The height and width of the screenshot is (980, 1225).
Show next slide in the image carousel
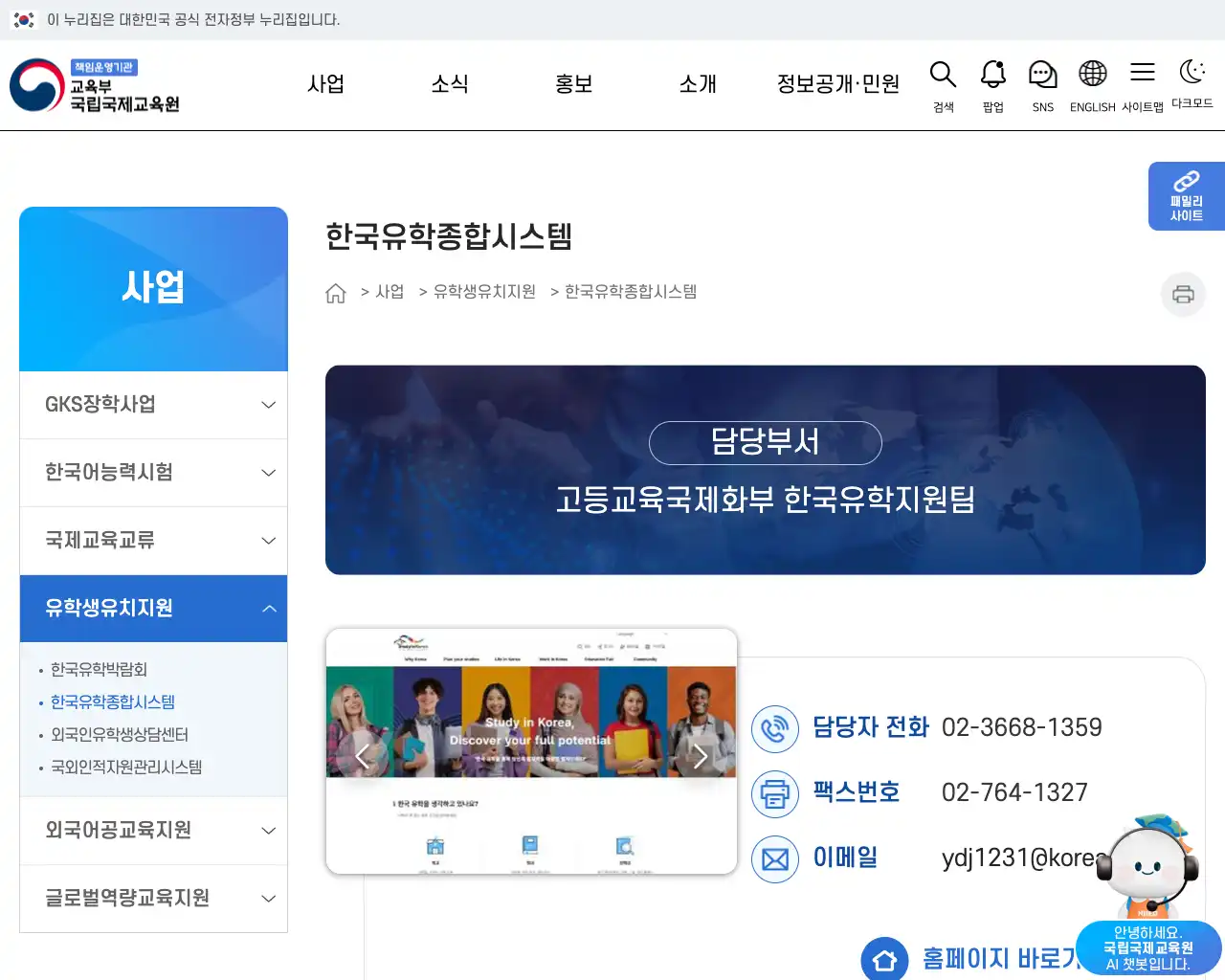(701, 756)
